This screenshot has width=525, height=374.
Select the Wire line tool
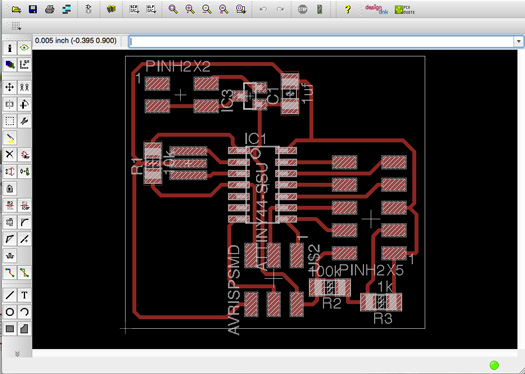click(x=10, y=295)
